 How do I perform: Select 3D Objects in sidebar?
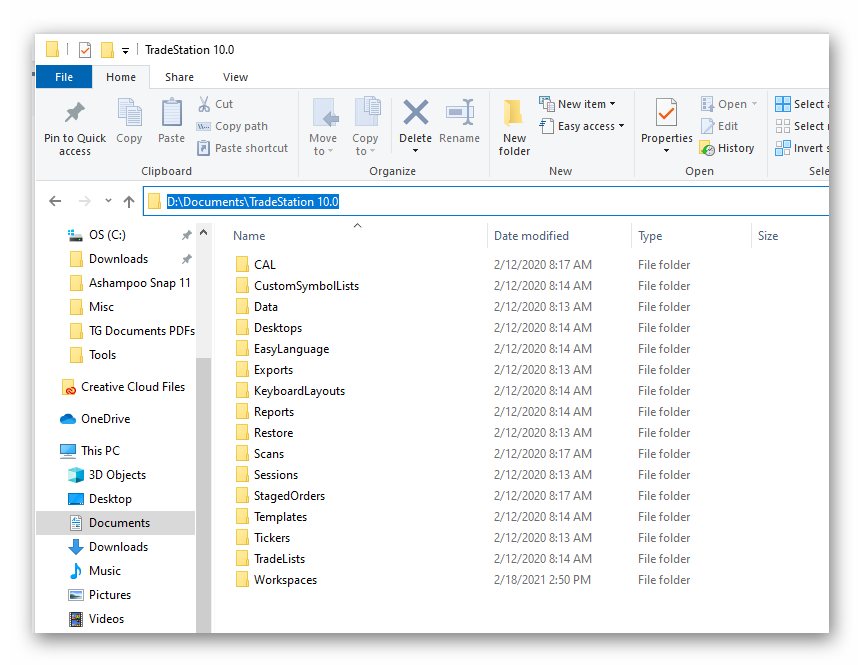(107, 475)
